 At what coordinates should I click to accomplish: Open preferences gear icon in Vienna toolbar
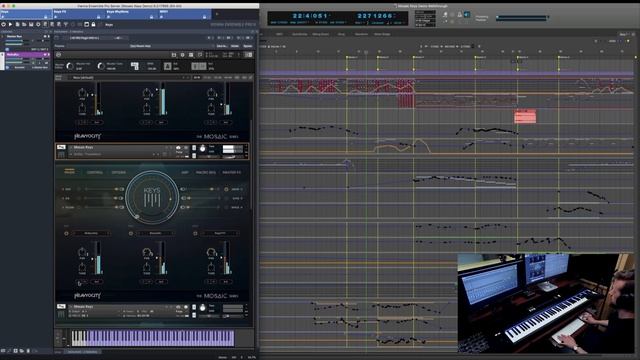tap(38, 24)
